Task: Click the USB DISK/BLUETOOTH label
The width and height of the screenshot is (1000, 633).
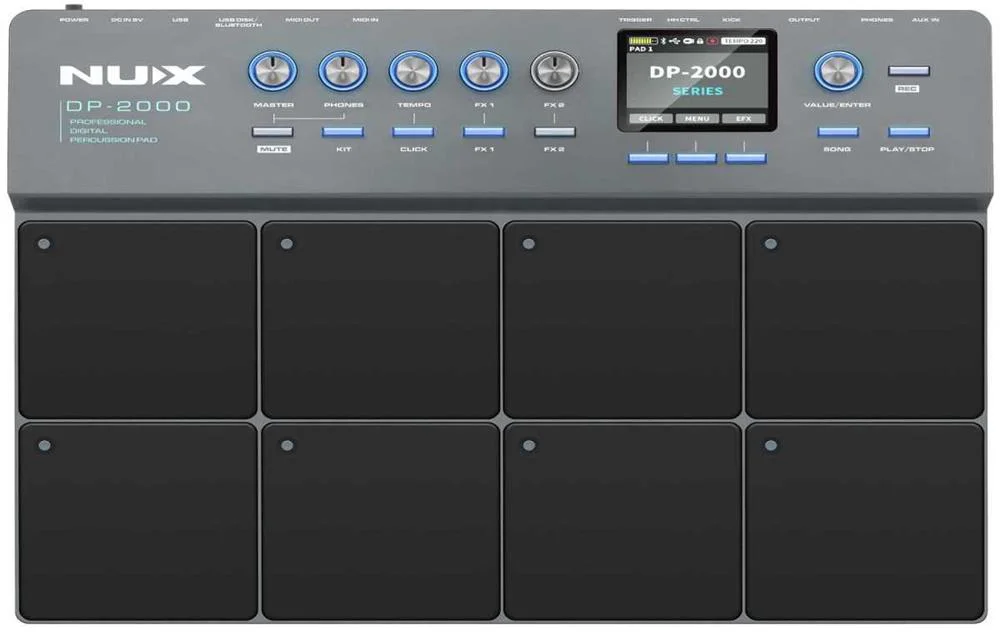Action: coord(239,22)
